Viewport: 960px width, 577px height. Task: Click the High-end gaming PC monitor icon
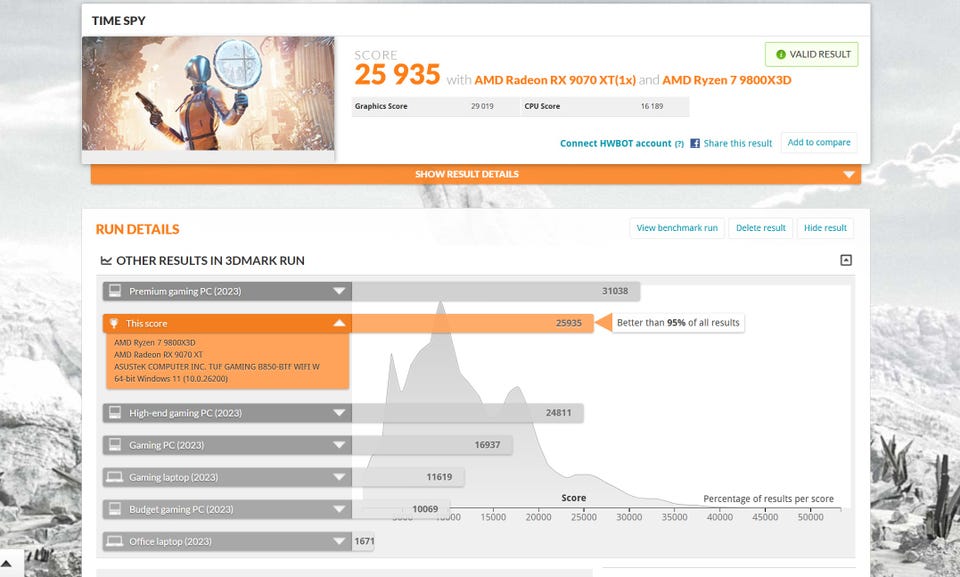tap(114, 413)
